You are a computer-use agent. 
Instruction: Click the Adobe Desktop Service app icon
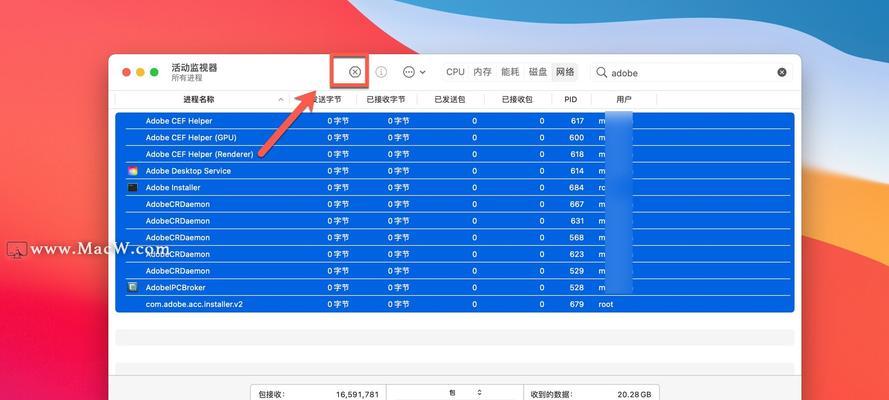click(x=133, y=171)
